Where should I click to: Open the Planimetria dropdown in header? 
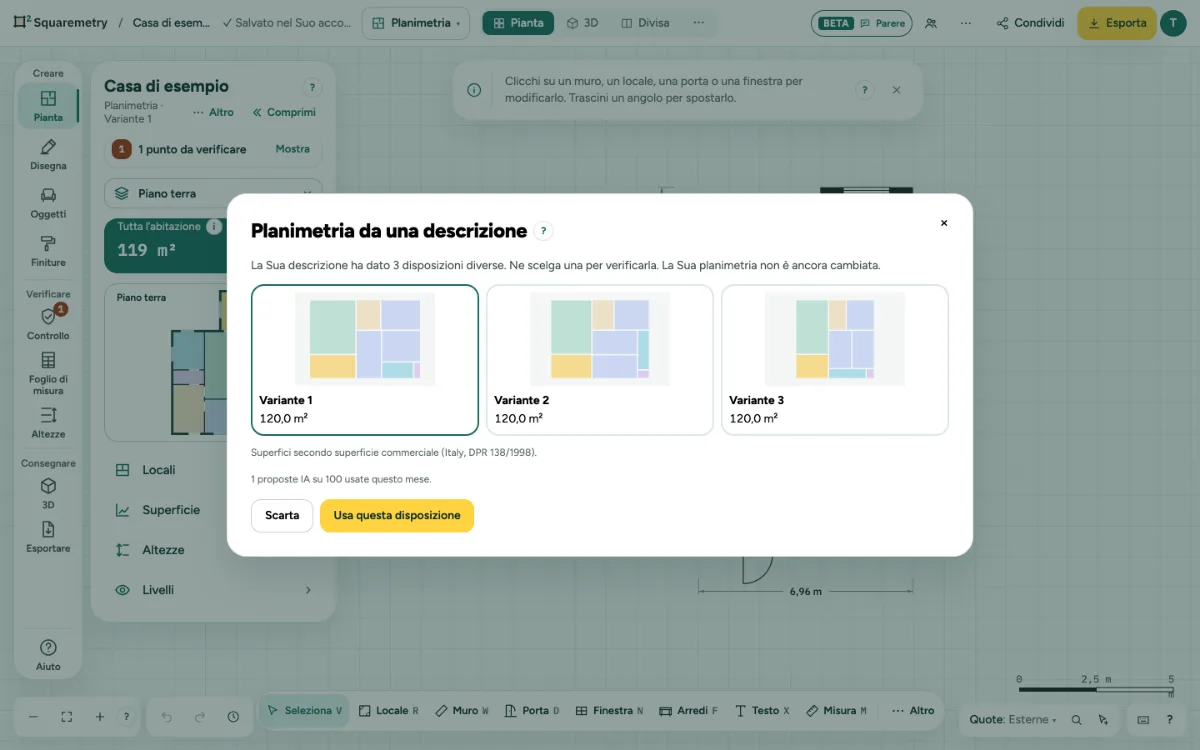(416, 23)
